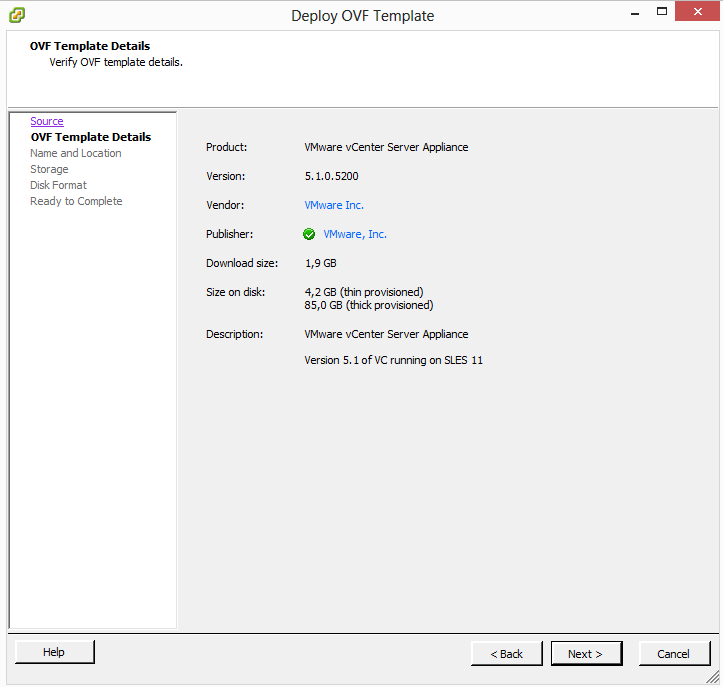Screen dimensions: 723x687
Task: Click the Vendor: label
Action: pyautogui.click(x=225, y=205)
